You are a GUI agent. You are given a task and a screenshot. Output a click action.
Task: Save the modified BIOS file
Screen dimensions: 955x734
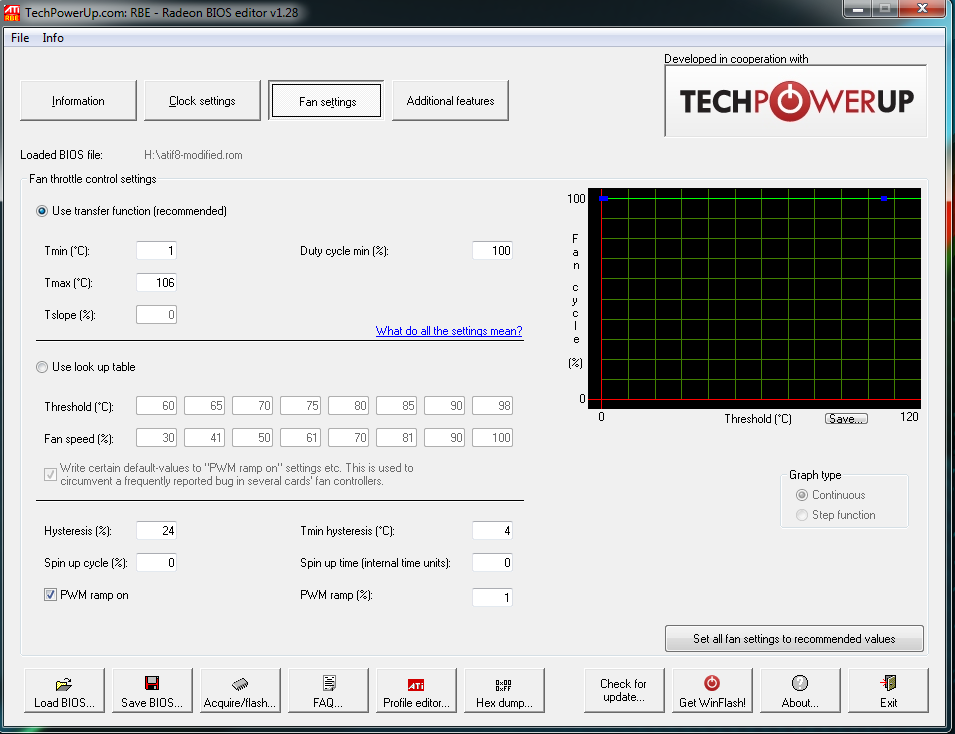click(x=151, y=690)
